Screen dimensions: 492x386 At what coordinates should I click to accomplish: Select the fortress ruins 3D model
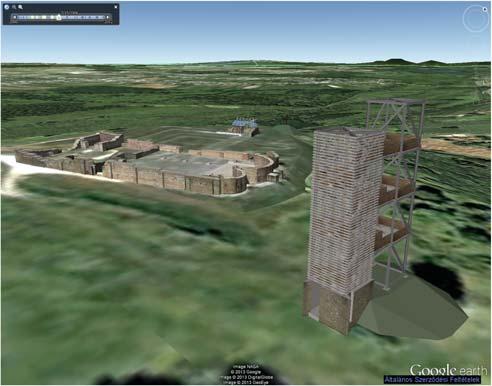pos(148,163)
